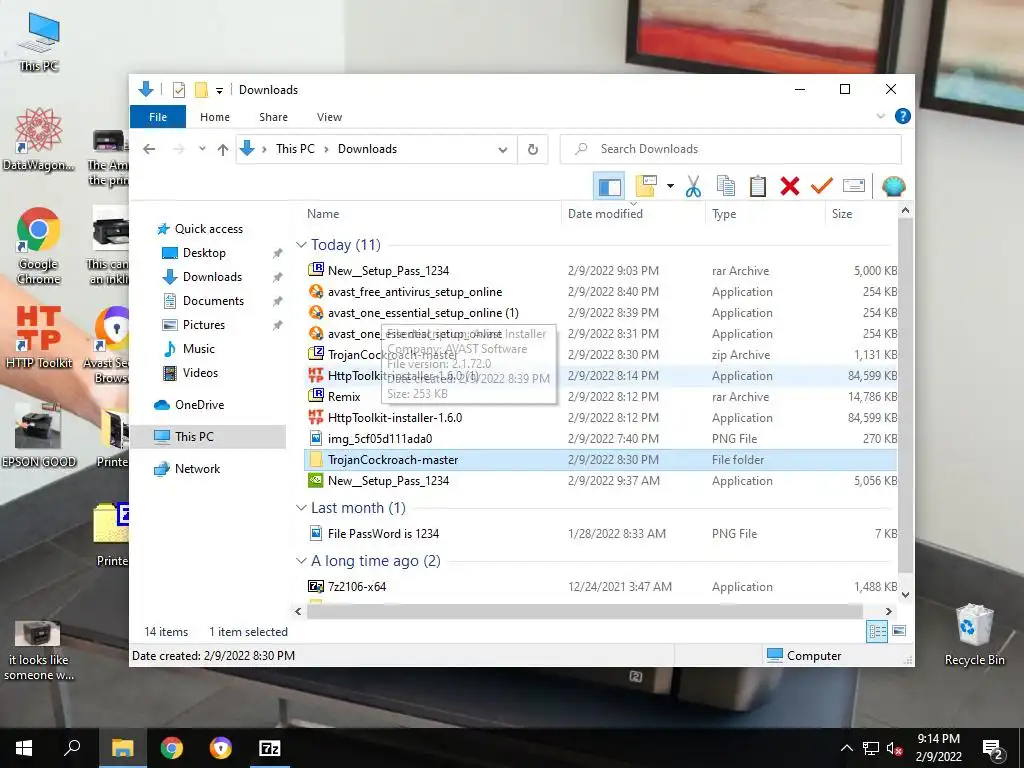Click the shell globe toolbar icon
The width and height of the screenshot is (1024, 768).
tap(893, 187)
